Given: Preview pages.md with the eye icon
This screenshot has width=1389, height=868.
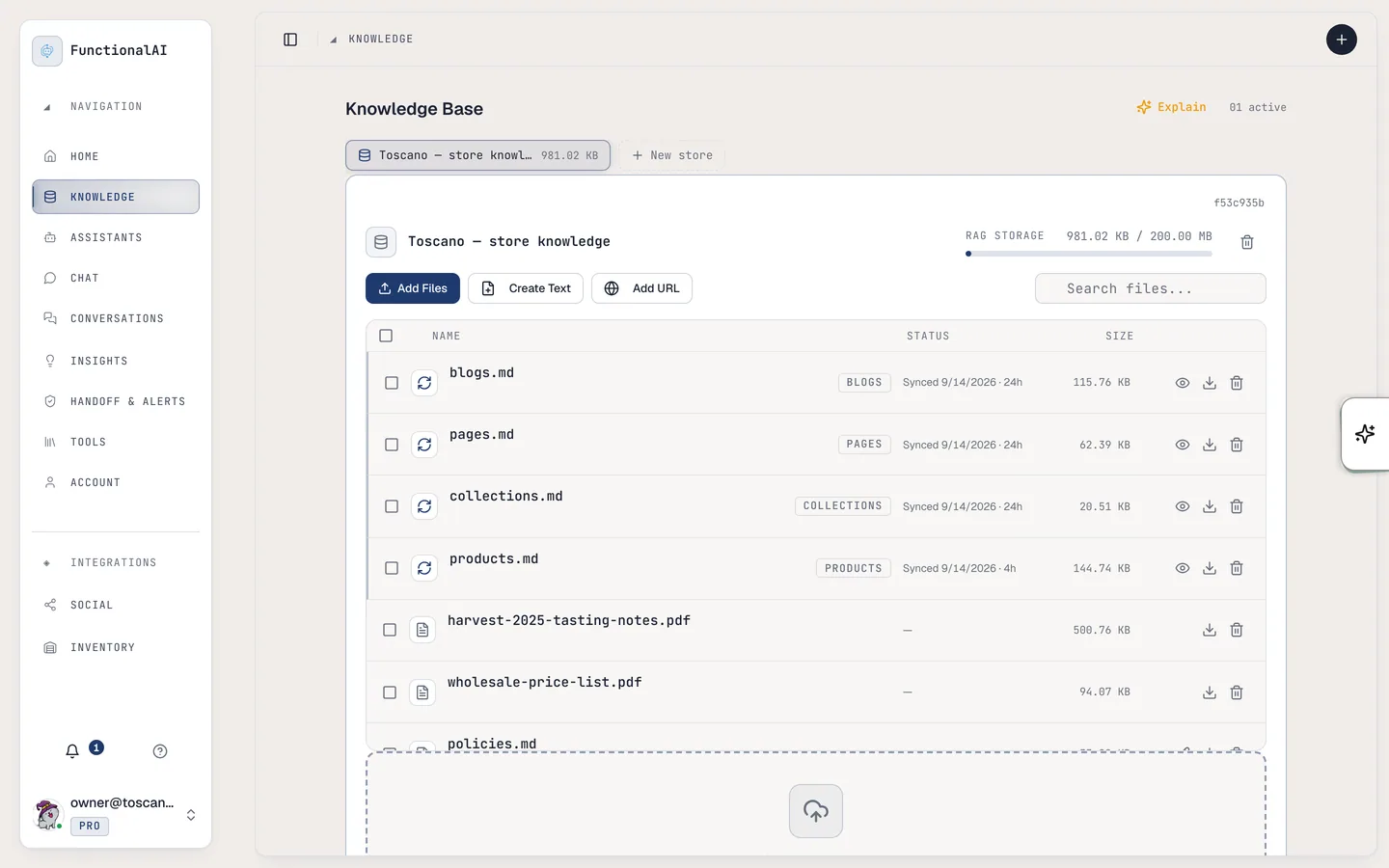Looking at the screenshot, I should pyautogui.click(x=1183, y=445).
